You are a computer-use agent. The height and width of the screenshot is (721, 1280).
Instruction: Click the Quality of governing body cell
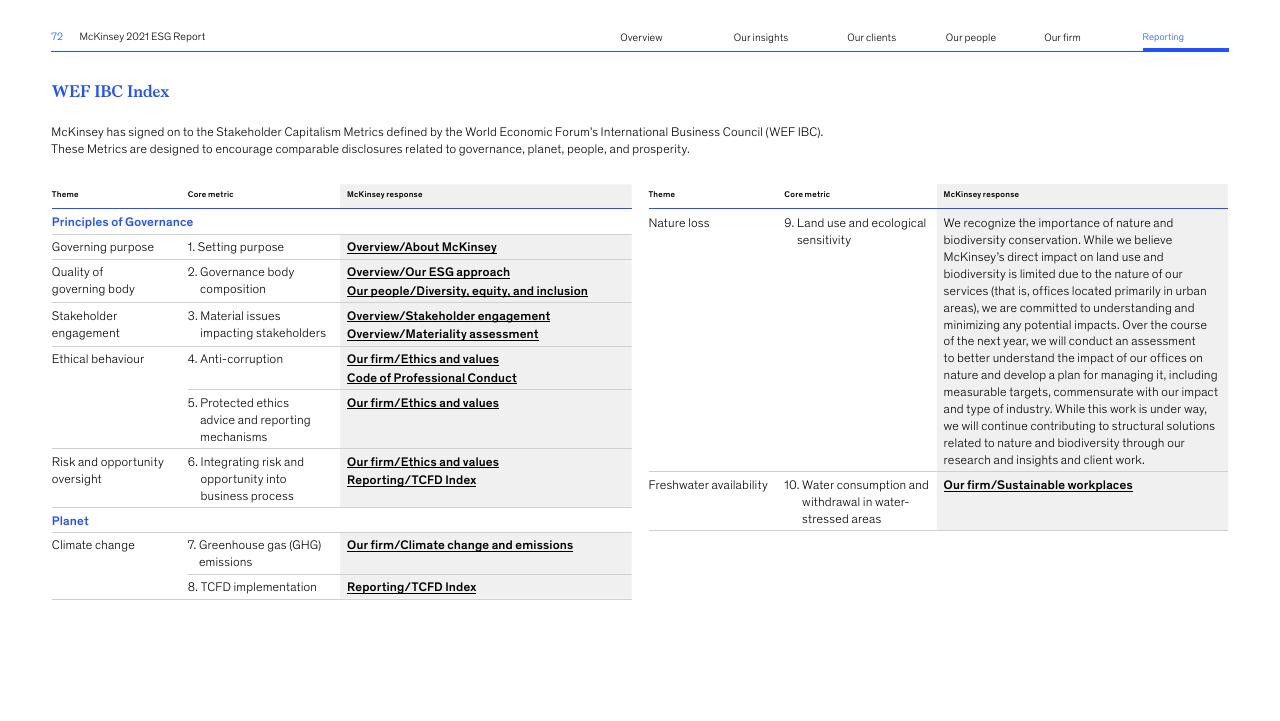(93, 280)
